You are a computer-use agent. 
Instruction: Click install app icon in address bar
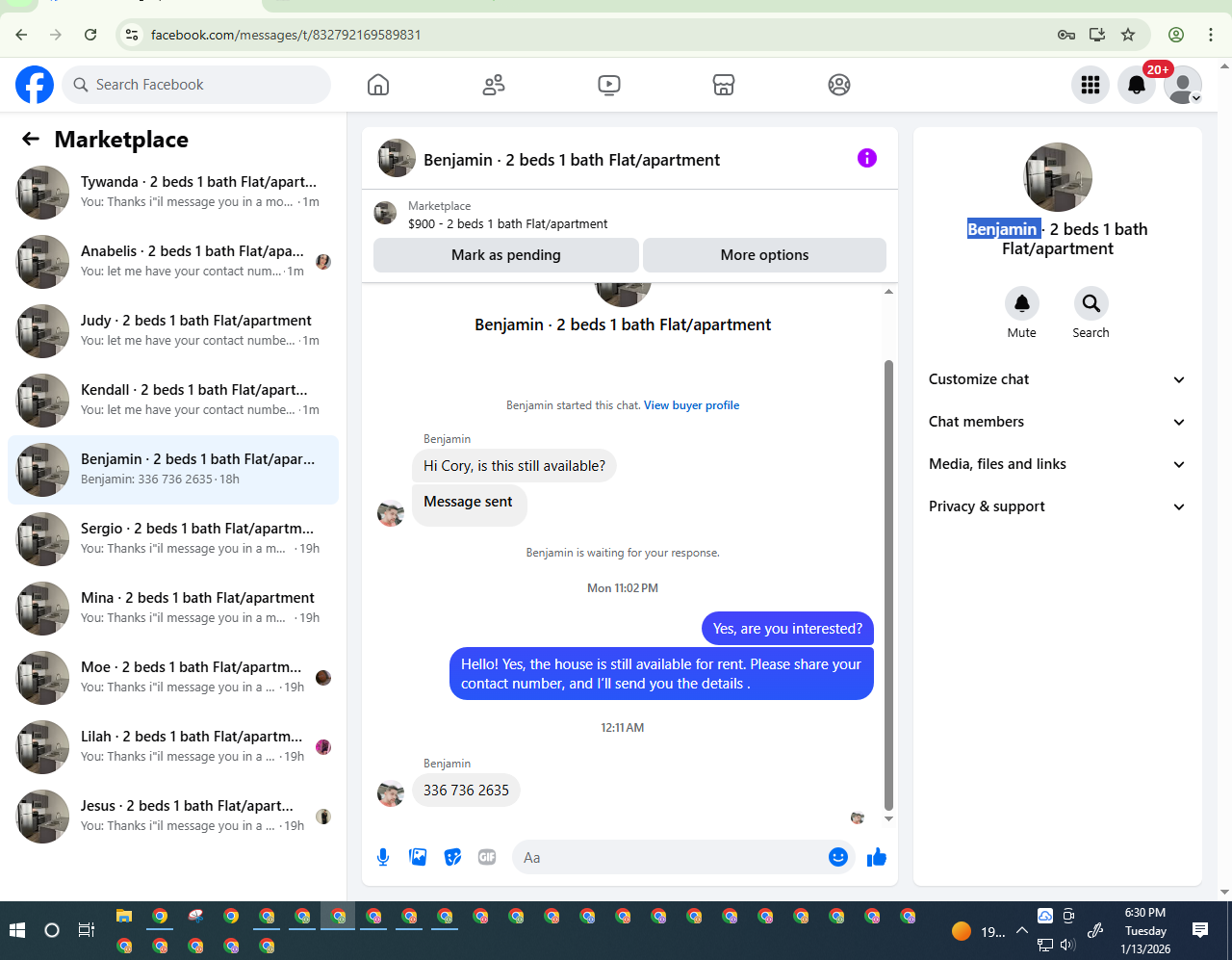tap(1097, 35)
